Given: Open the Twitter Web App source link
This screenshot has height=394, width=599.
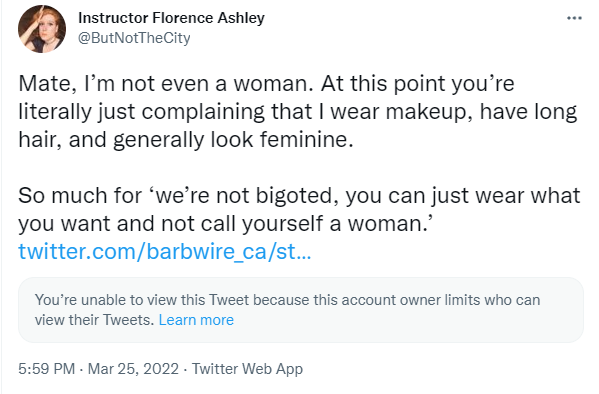Looking at the screenshot, I should (x=247, y=369).
